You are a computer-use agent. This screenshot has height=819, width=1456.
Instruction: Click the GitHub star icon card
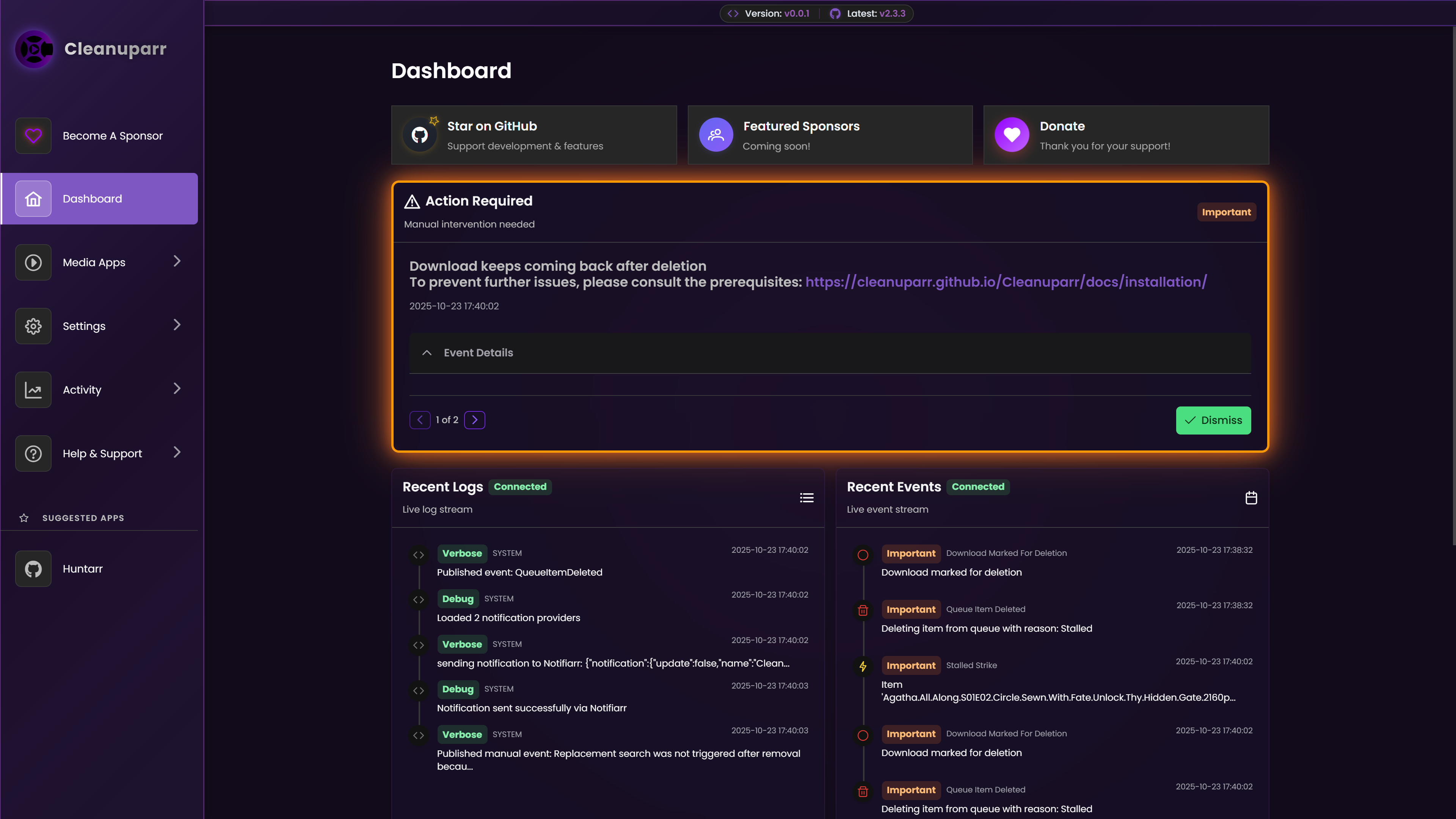click(x=420, y=135)
